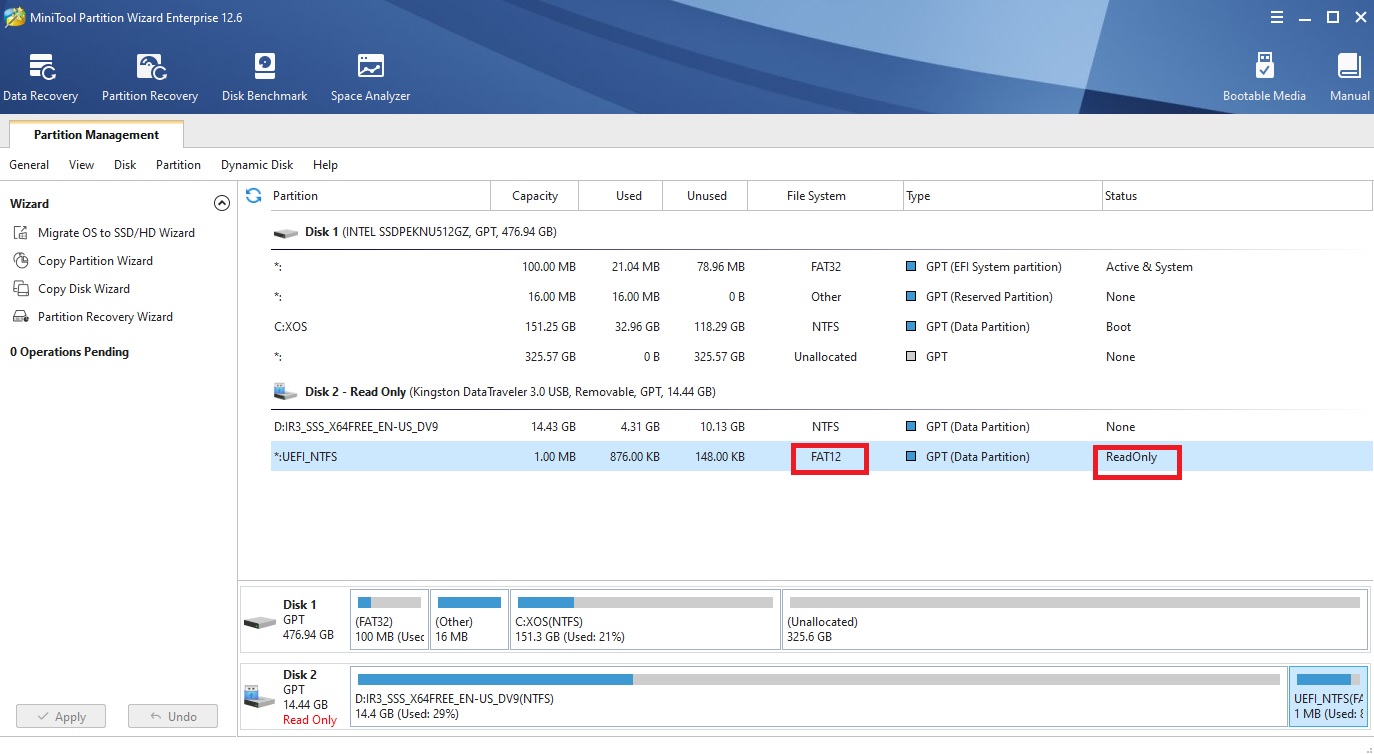Image resolution: width=1374 pixels, height=754 pixels.
Task: Open the Disk menu
Action: [x=125, y=165]
